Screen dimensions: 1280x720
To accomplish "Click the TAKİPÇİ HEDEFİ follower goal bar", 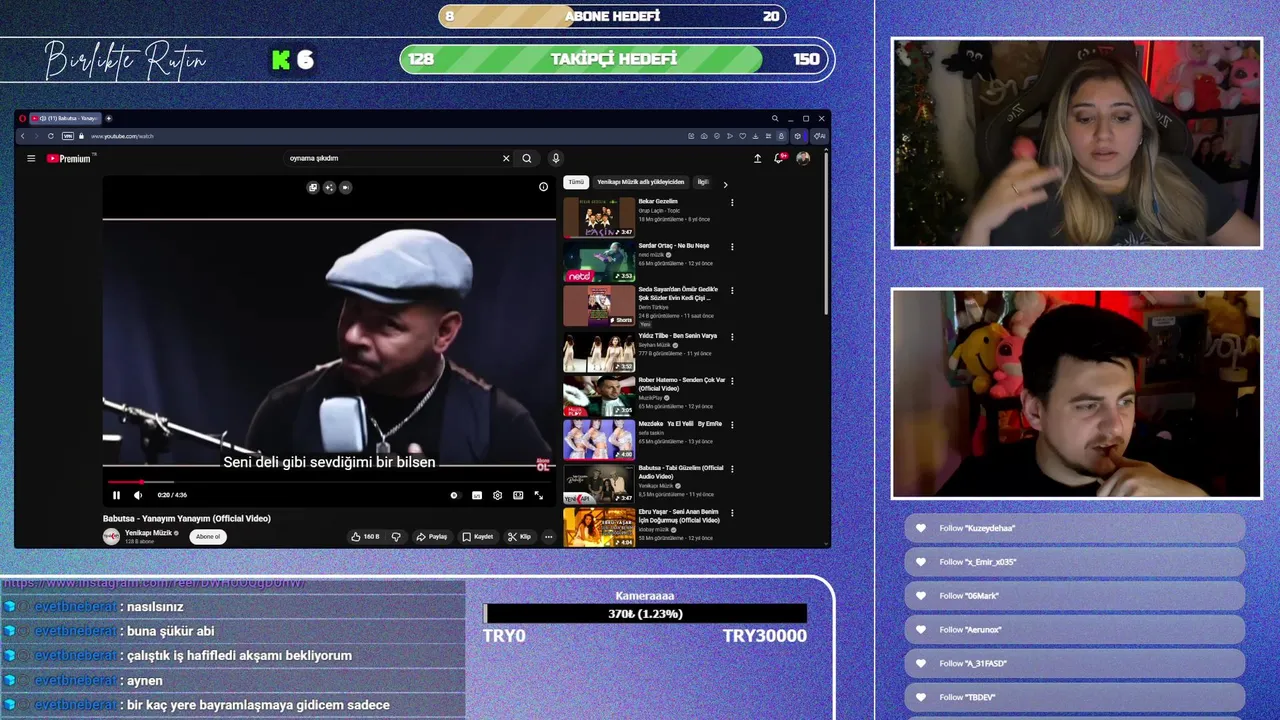I will 615,59.
